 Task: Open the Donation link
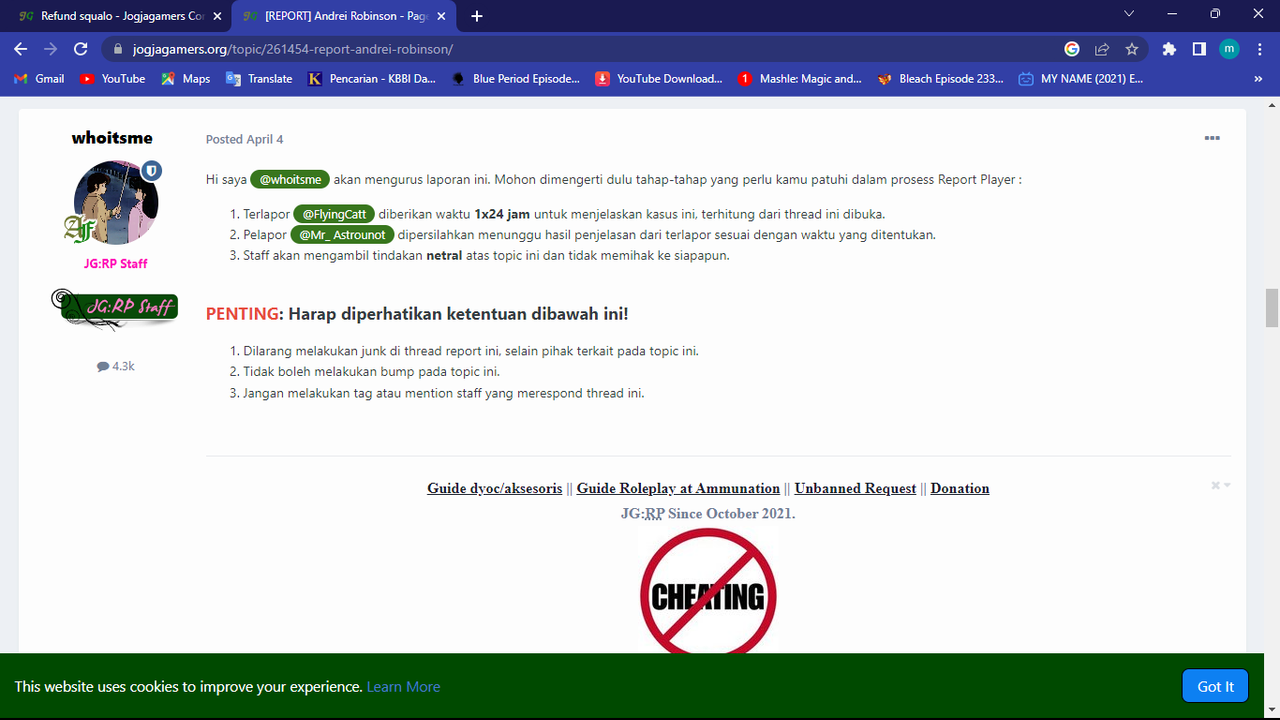960,488
